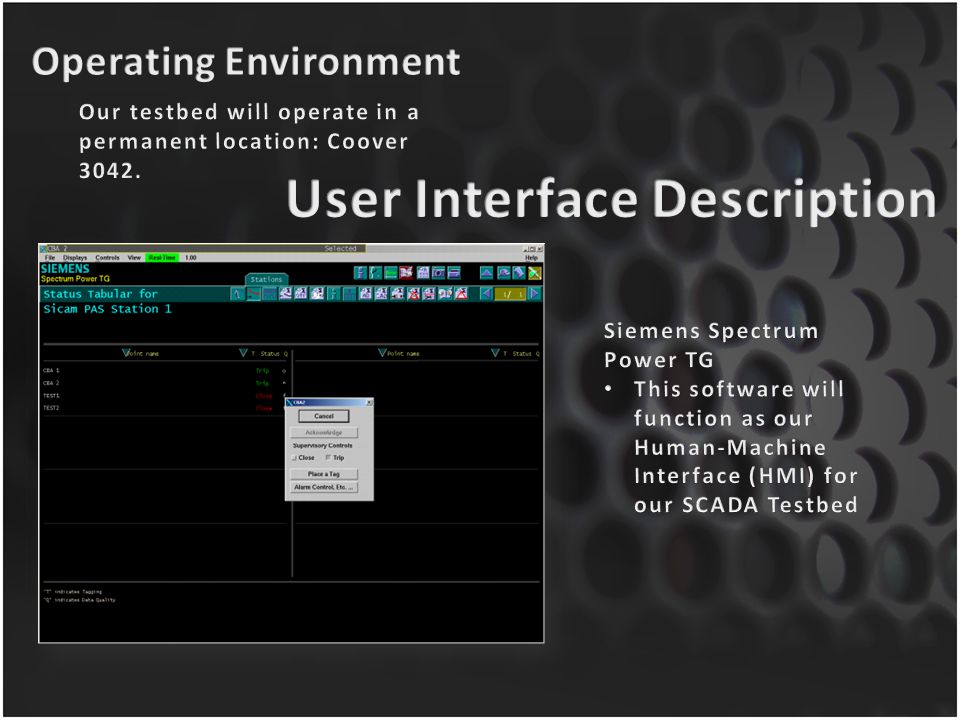Click the Cancel button in the CBA2 dialog

(324, 416)
